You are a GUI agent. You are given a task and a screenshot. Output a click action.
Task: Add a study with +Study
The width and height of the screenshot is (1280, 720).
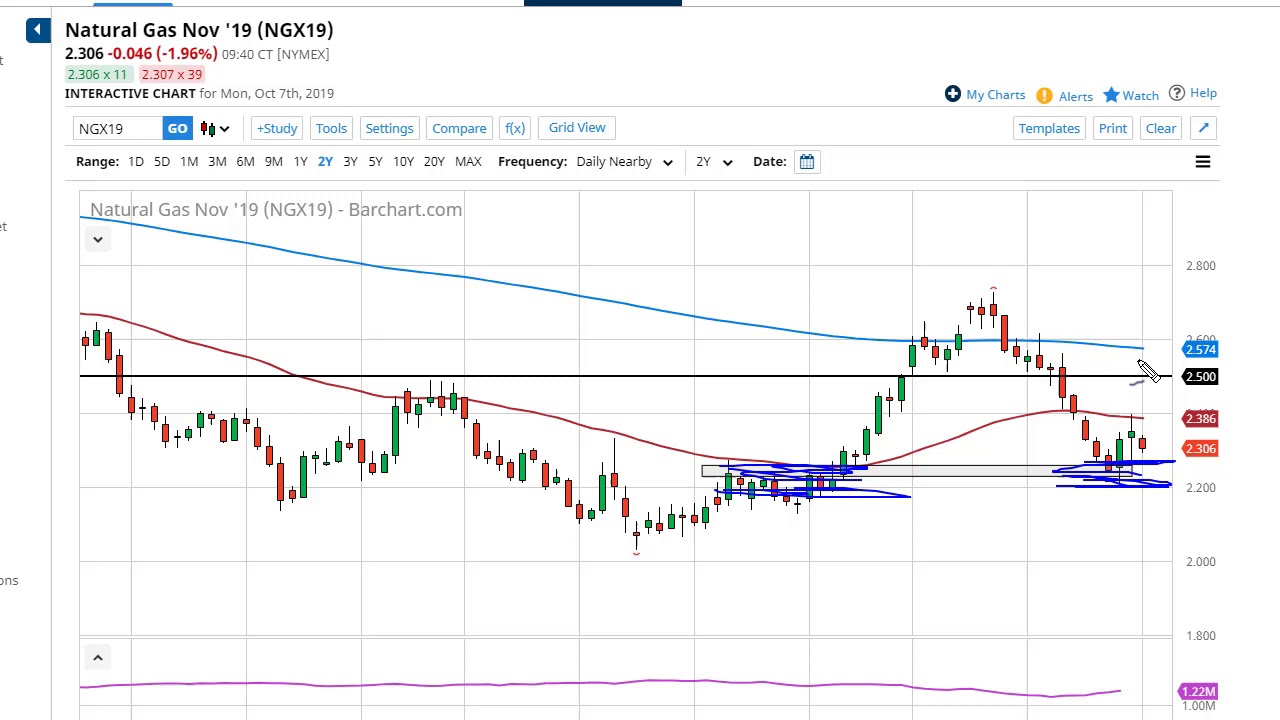point(277,128)
